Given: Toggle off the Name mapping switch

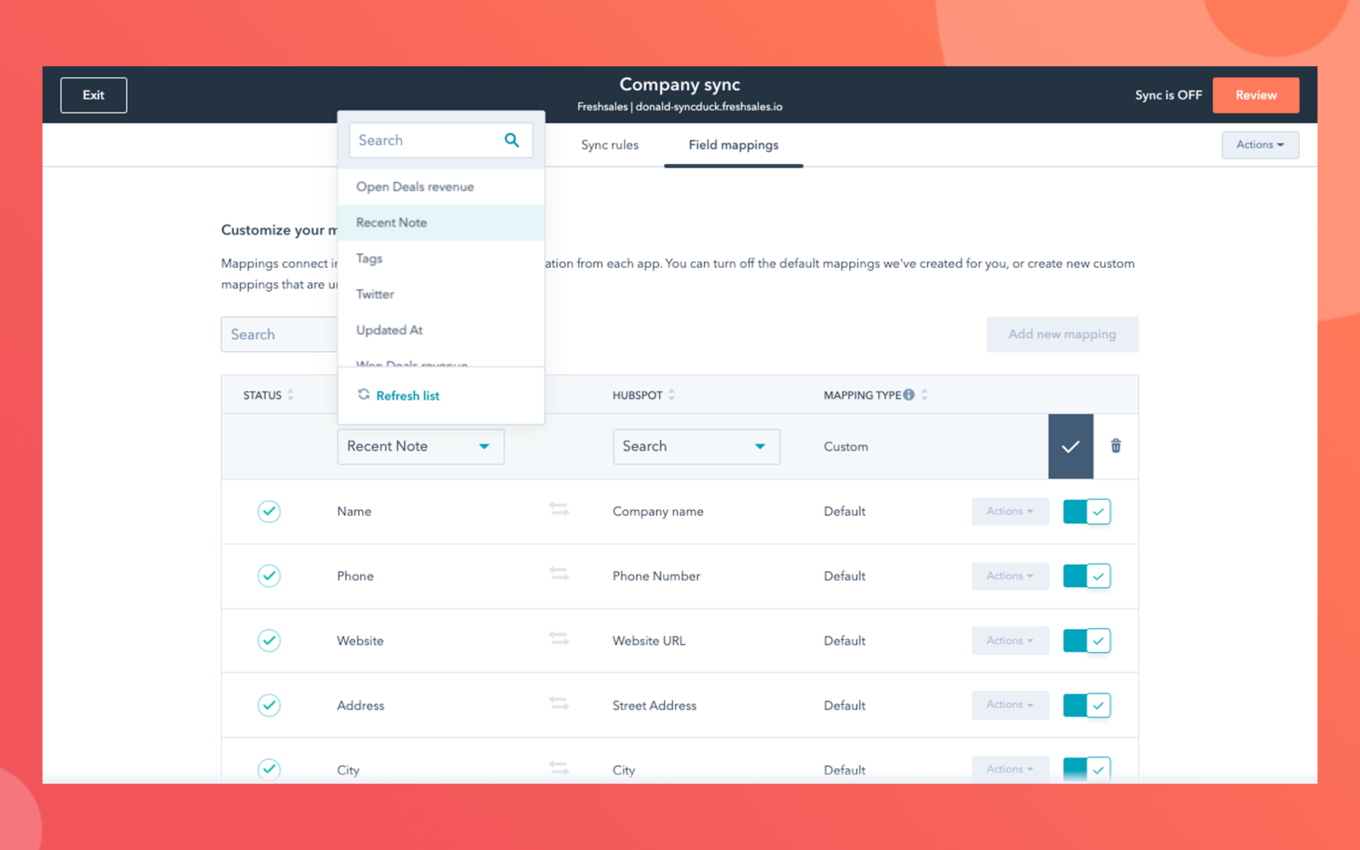Looking at the screenshot, I should tap(1086, 511).
